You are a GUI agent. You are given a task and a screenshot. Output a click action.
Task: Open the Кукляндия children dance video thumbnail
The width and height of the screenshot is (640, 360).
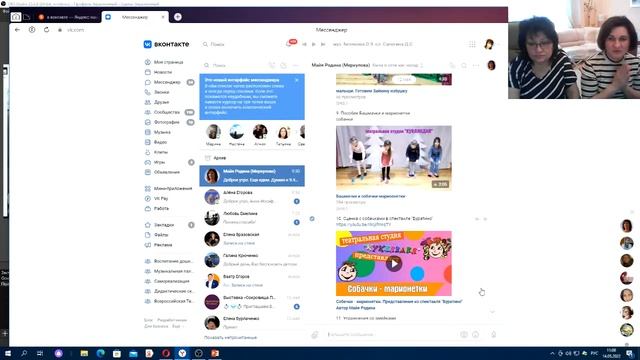[x=393, y=158]
